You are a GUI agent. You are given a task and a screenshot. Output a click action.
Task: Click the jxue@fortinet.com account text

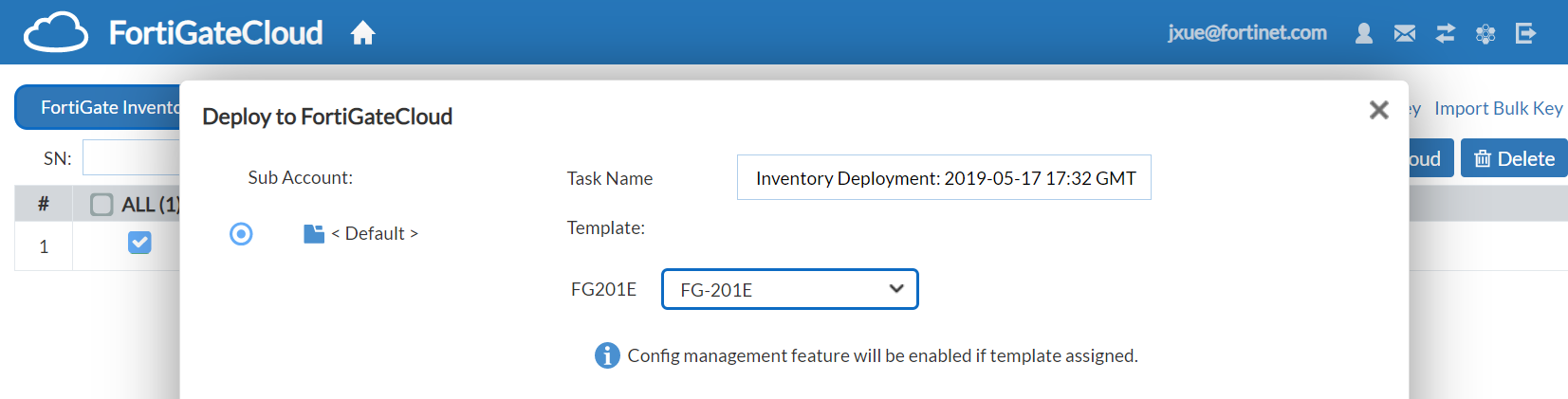click(x=1246, y=32)
